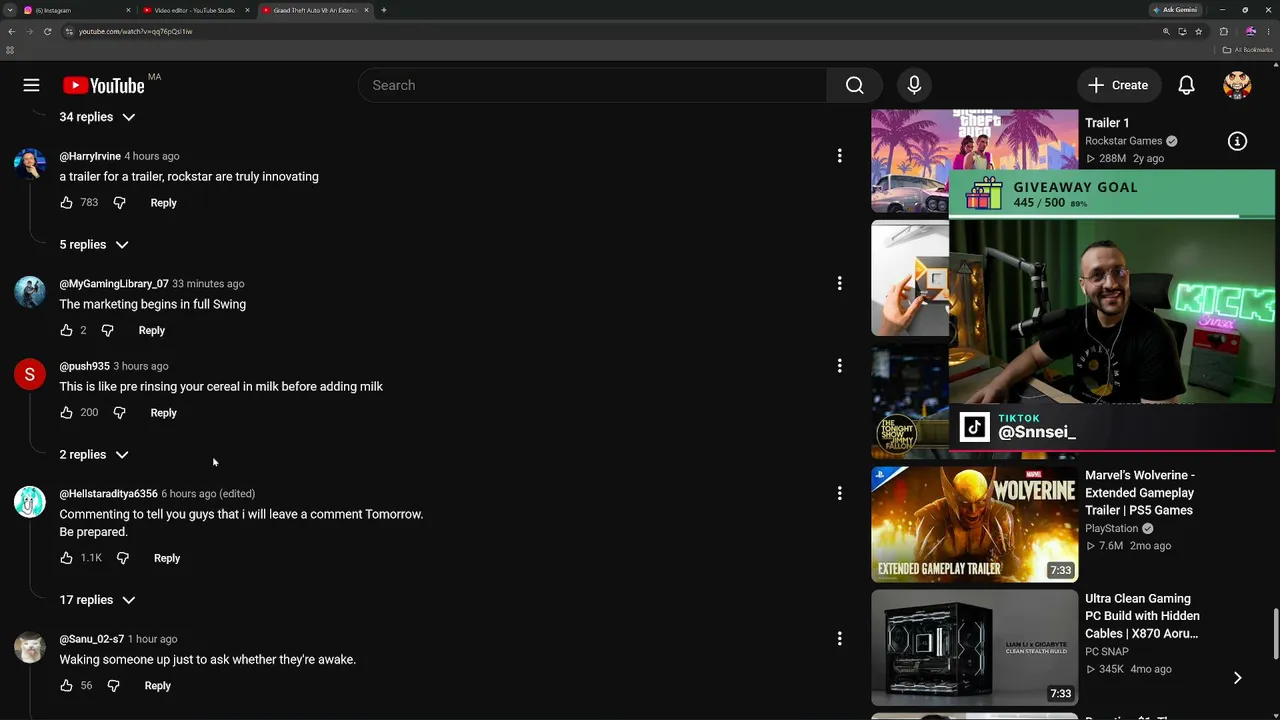Like the comment by @push935
The width and height of the screenshot is (1280, 720).
pyautogui.click(x=66, y=413)
